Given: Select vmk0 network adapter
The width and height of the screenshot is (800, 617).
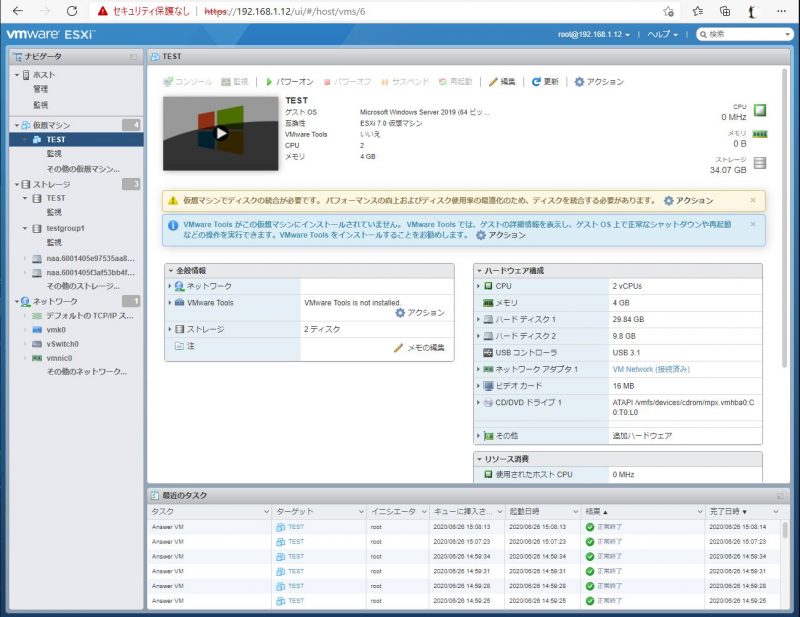Looking at the screenshot, I should (56, 330).
